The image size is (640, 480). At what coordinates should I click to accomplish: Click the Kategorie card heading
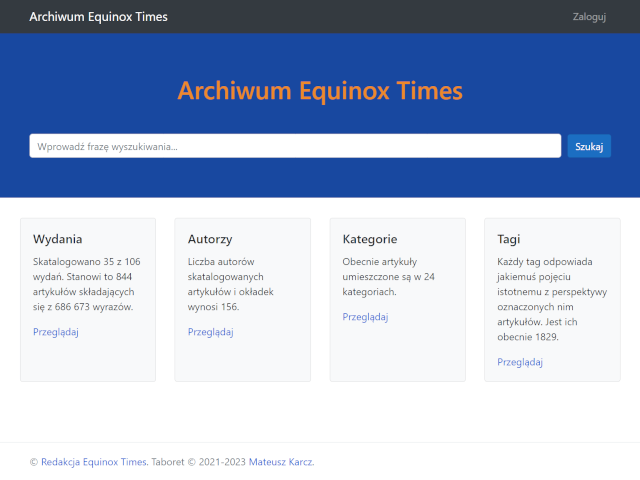[370, 239]
